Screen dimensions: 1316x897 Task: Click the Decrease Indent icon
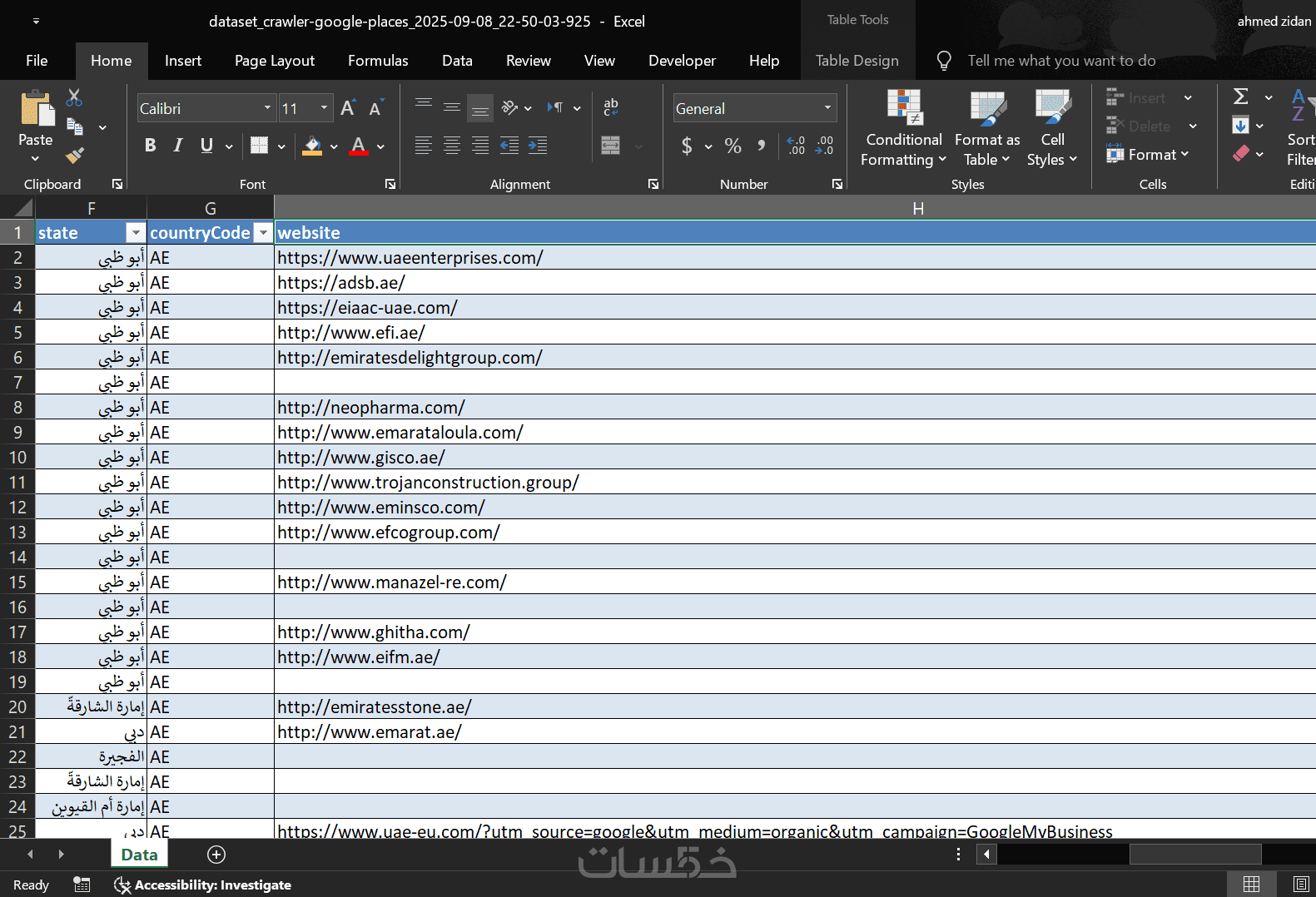(x=509, y=146)
